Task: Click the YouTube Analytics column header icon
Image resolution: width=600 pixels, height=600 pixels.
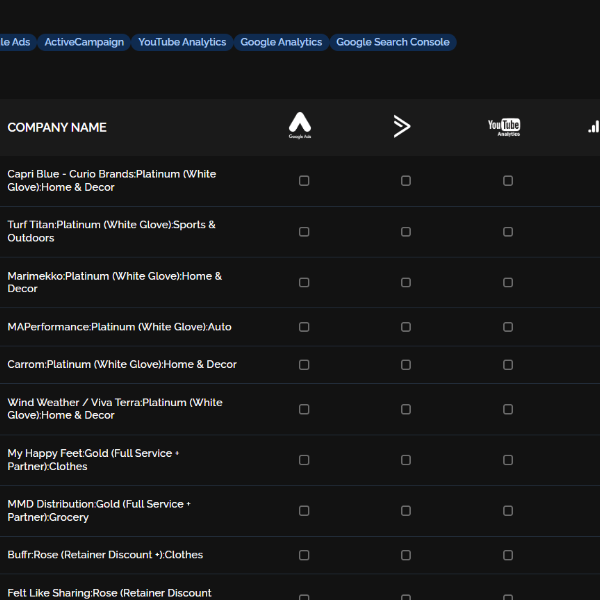Action: 504,126
